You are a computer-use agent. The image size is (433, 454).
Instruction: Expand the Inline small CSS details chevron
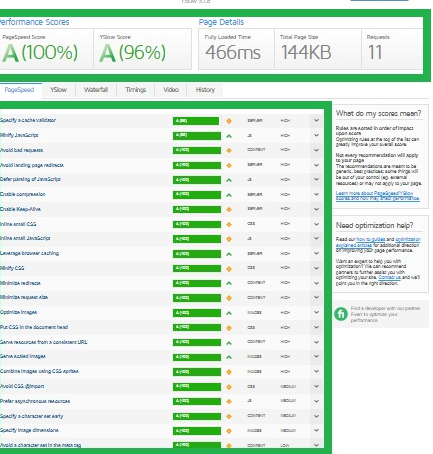316,224
